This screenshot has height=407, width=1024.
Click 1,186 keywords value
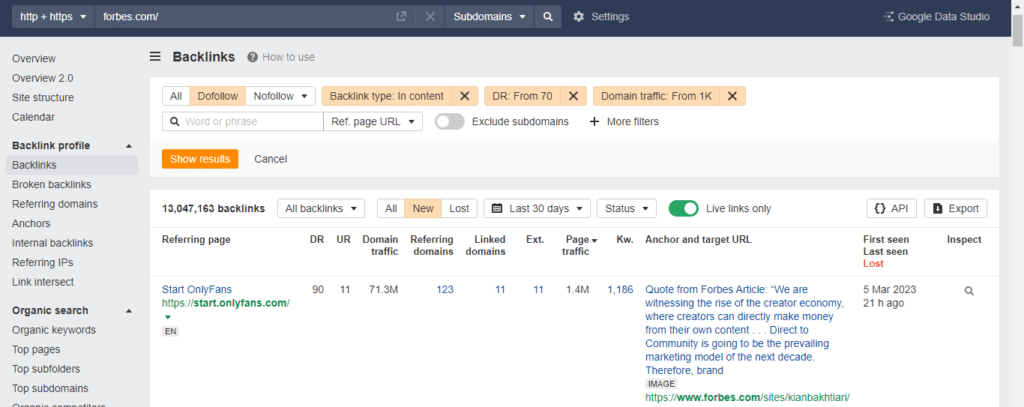(x=620, y=289)
